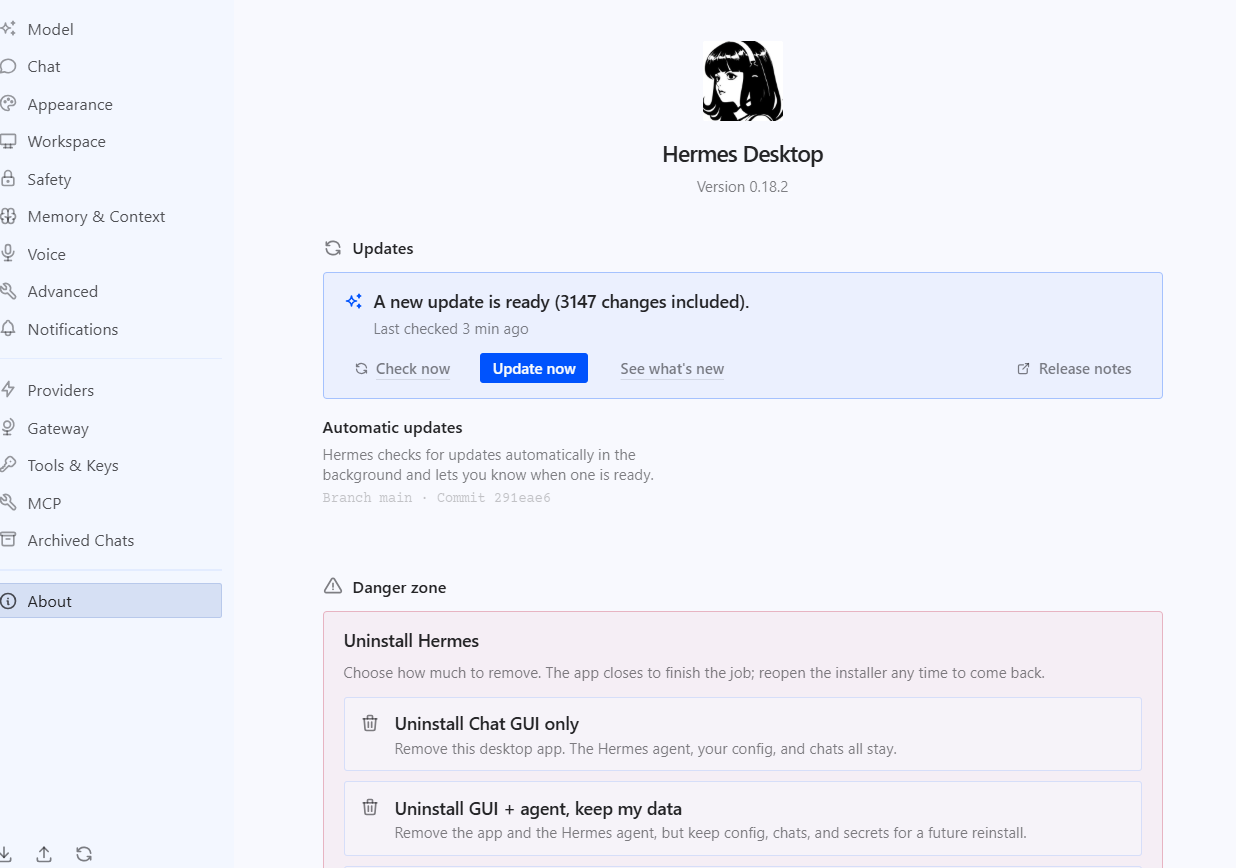Click the Version 0.18.2 text
This screenshot has height=868, width=1236.
tap(742, 187)
